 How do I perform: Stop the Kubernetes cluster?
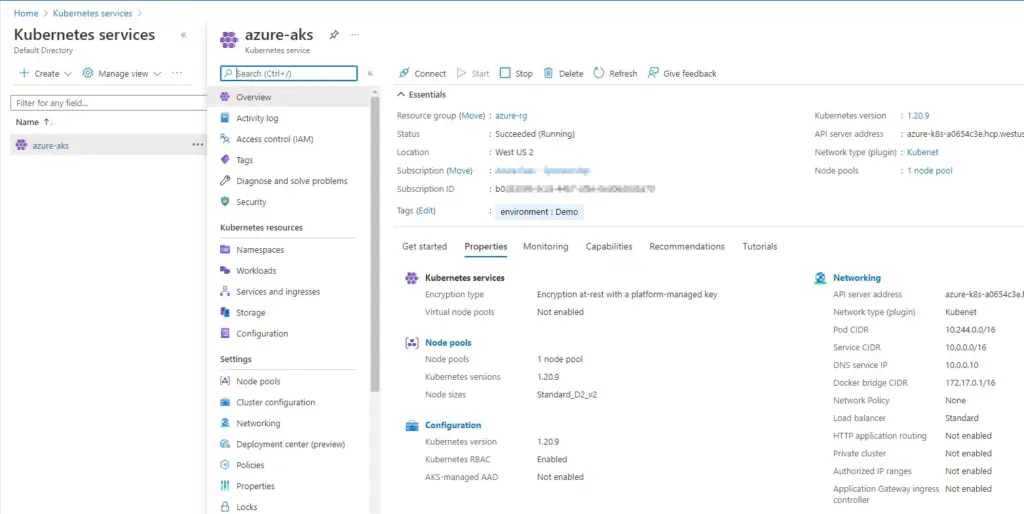516,73
